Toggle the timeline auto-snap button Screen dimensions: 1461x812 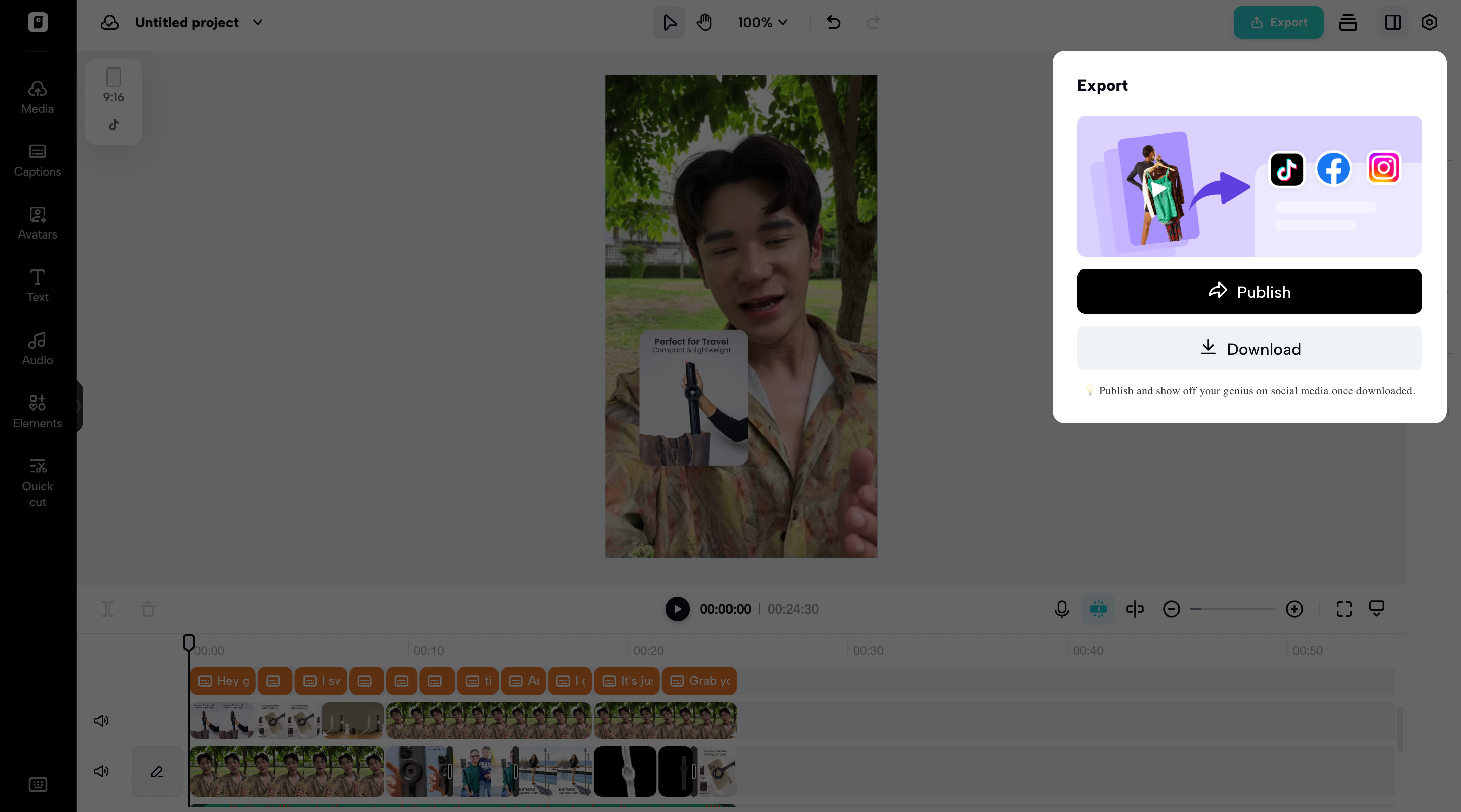click(1098, 609)
